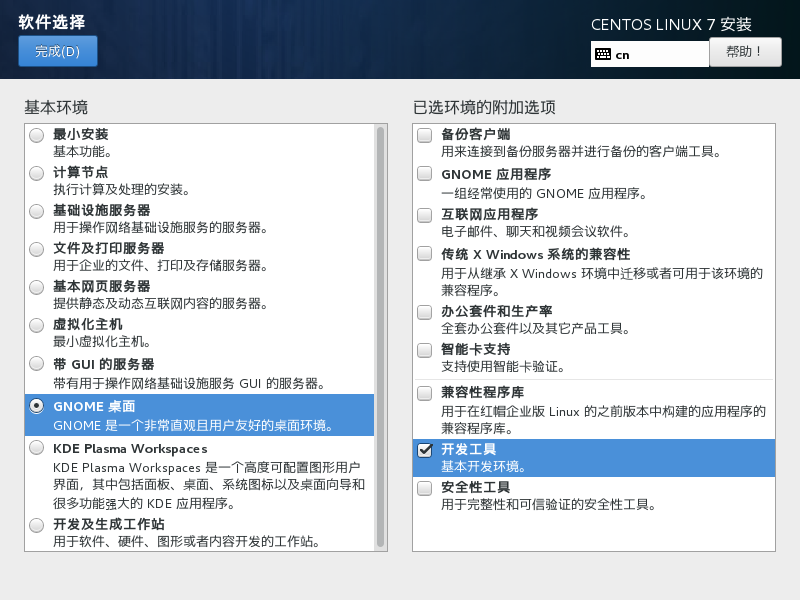This screenshot has height=600, width=800.
Task: Enable 办公套件和生产率 checkbox
Action: point(424,312)
